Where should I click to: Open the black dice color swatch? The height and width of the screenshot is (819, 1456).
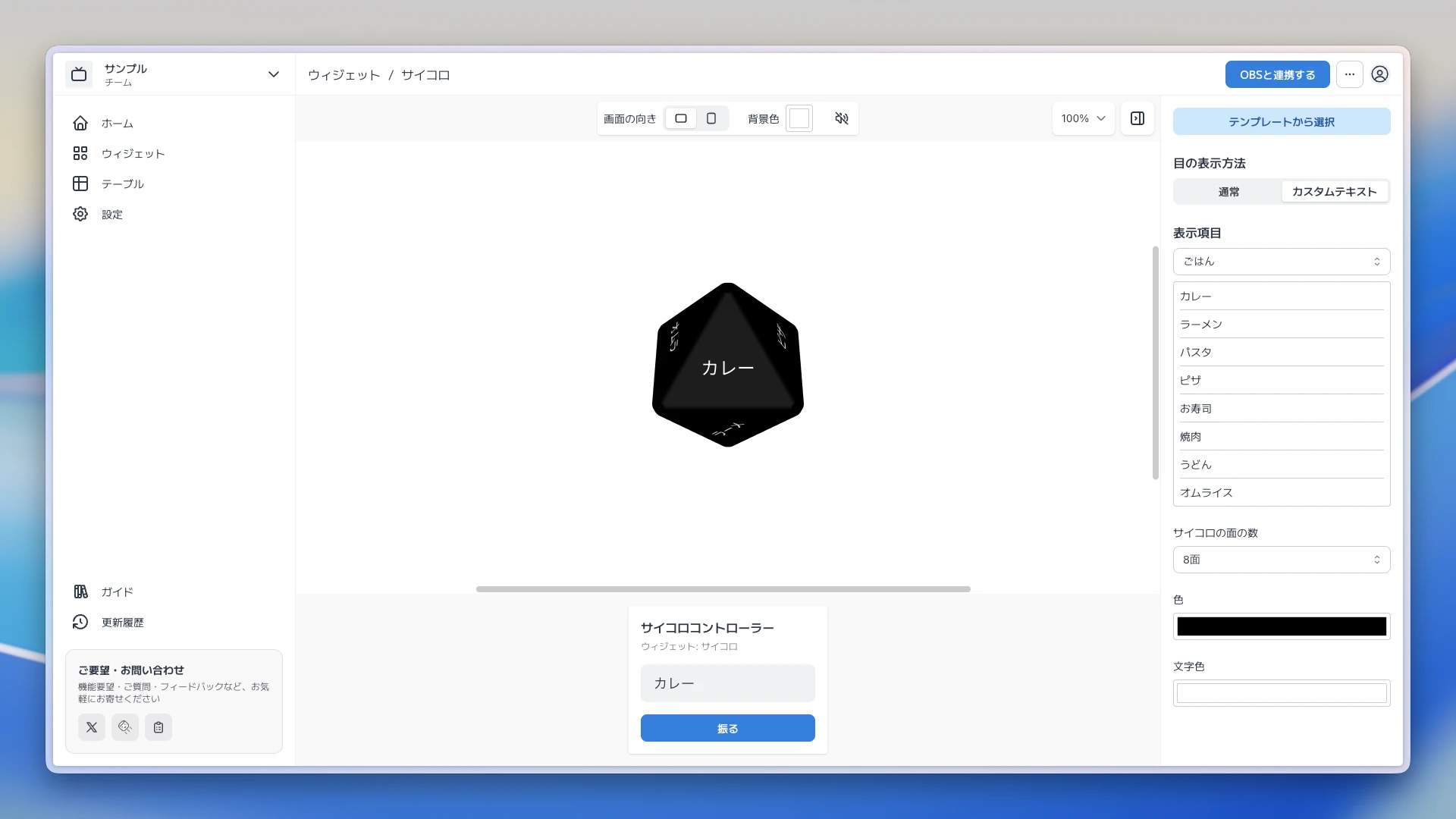1282,626
